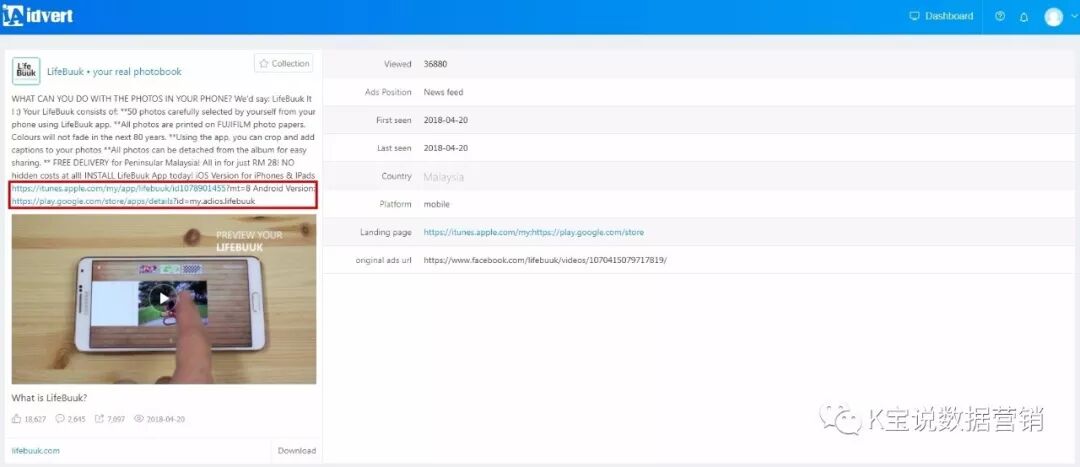
Task: Click the LifeBuuk advertiser logo
Action: pos(26,71)
